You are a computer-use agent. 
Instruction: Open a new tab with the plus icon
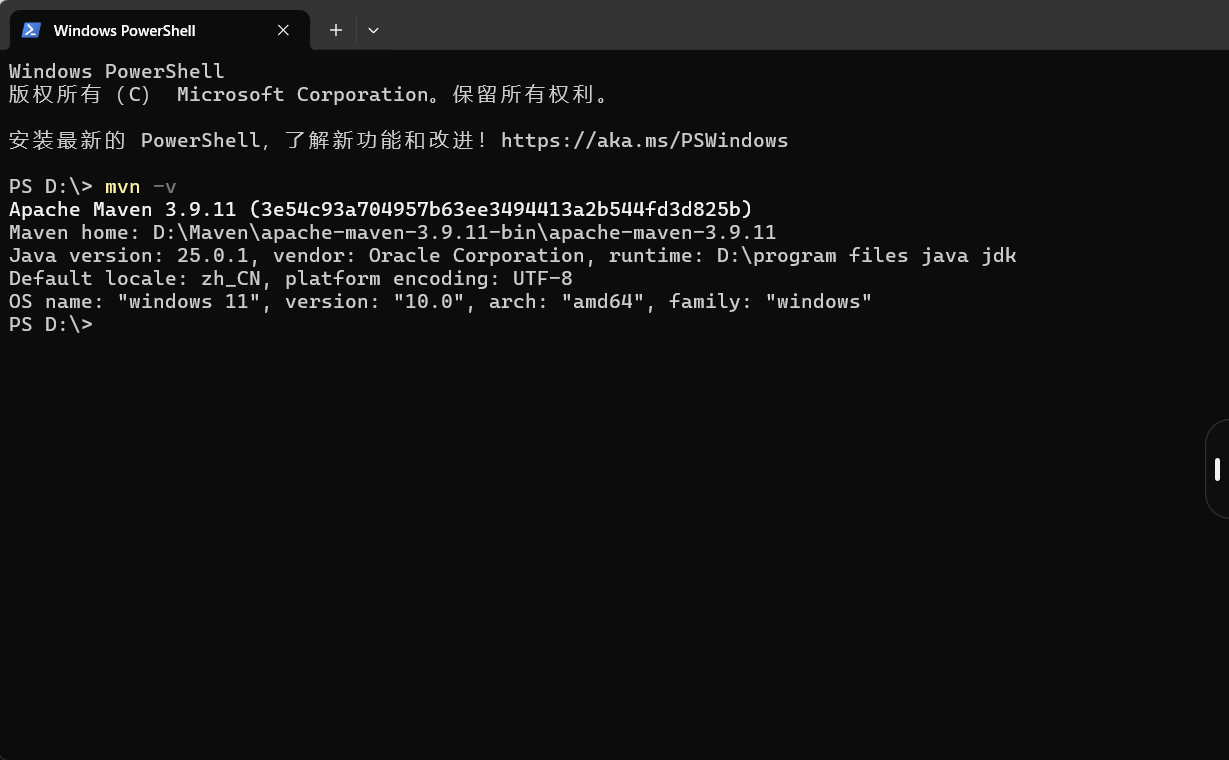pyautogui.click(x=335, y=30)
